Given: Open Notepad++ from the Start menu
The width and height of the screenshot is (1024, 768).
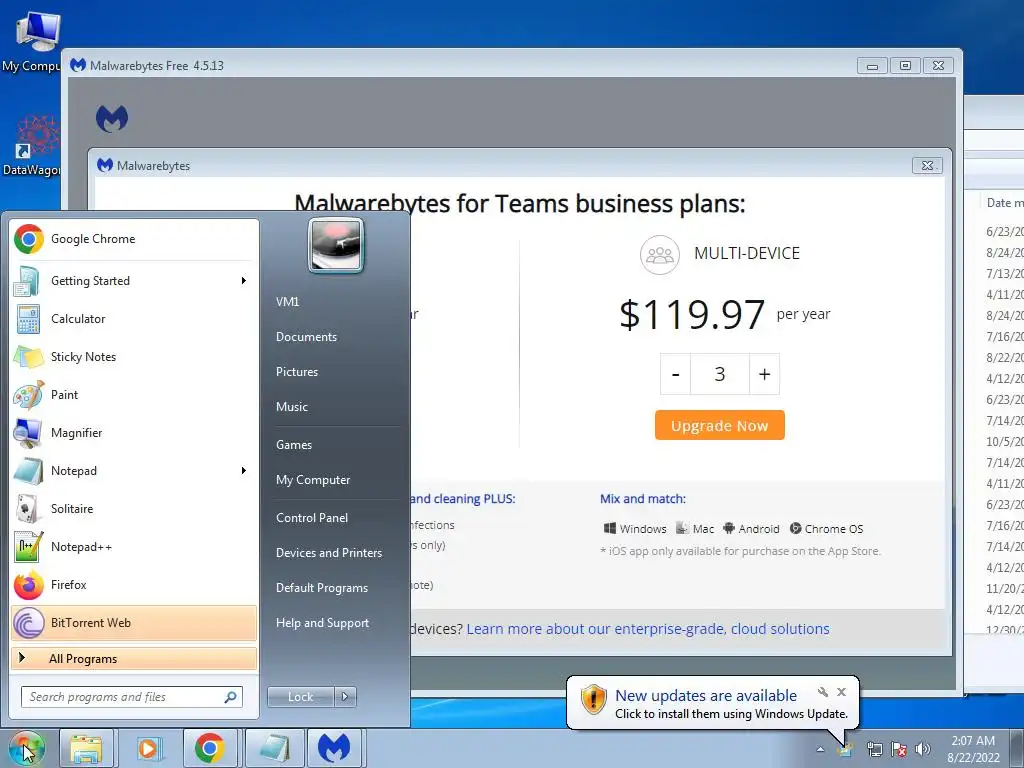Looking at the screenshot, I should (134, 547).
